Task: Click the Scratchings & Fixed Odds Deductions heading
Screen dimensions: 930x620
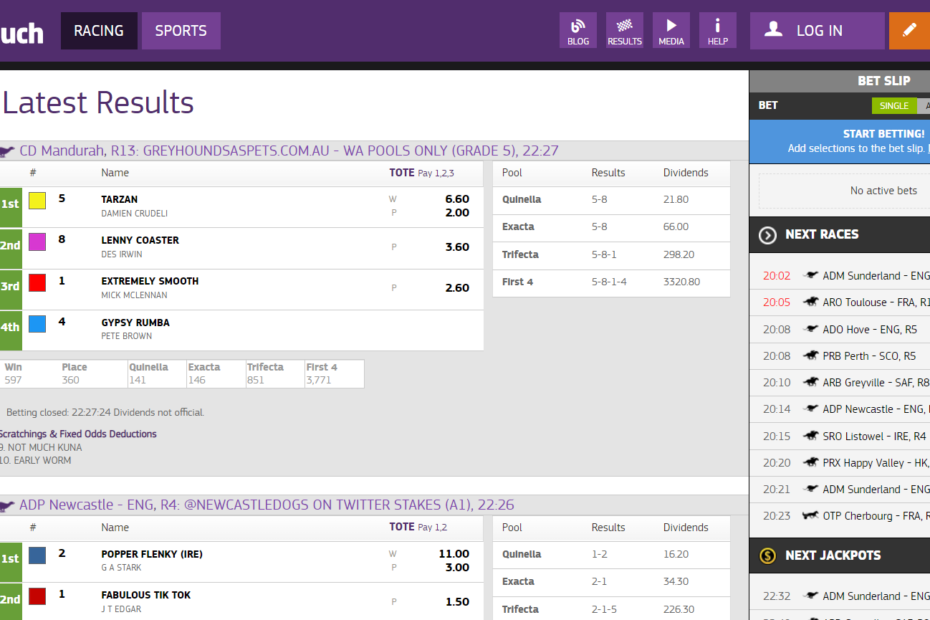Action: click(x=78, y=434)
